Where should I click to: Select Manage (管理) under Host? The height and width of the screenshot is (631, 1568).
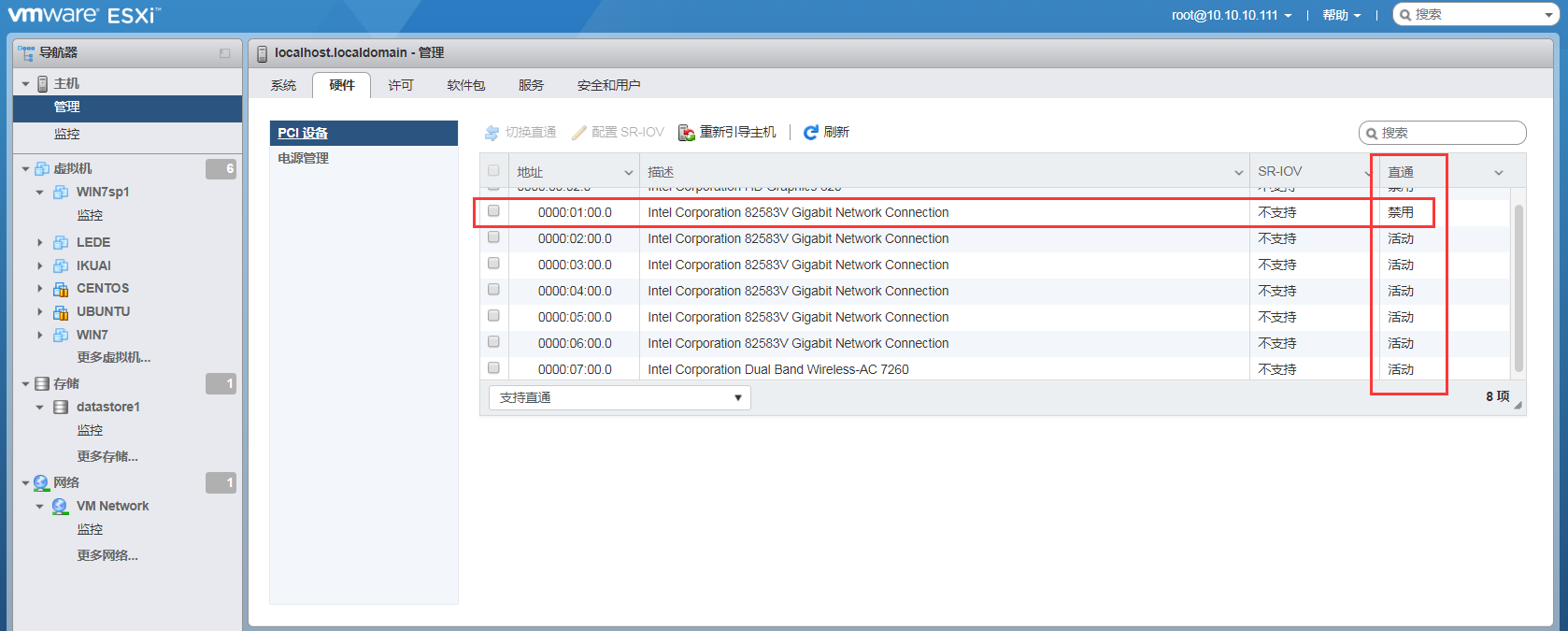pyautogui.click(x=127, y=108)
